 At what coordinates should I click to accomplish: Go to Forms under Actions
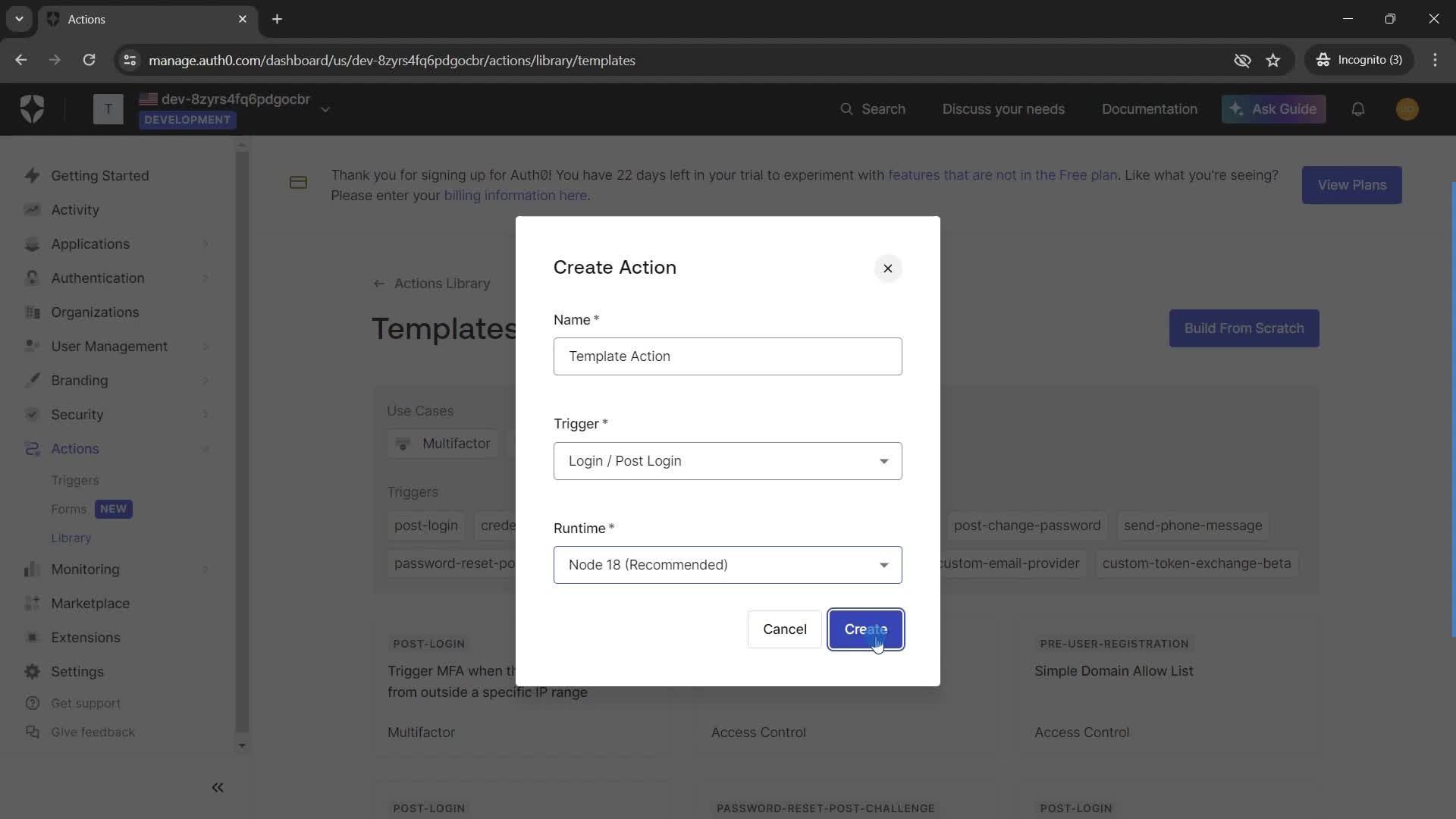[69, 510]
